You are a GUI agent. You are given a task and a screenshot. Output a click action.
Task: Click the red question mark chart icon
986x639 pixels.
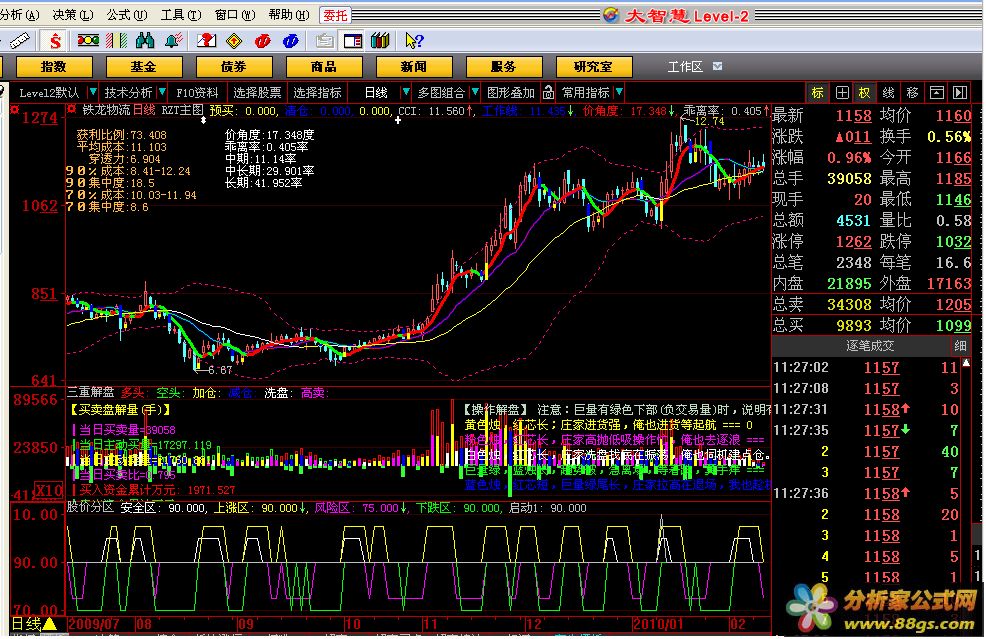(206, 41)
